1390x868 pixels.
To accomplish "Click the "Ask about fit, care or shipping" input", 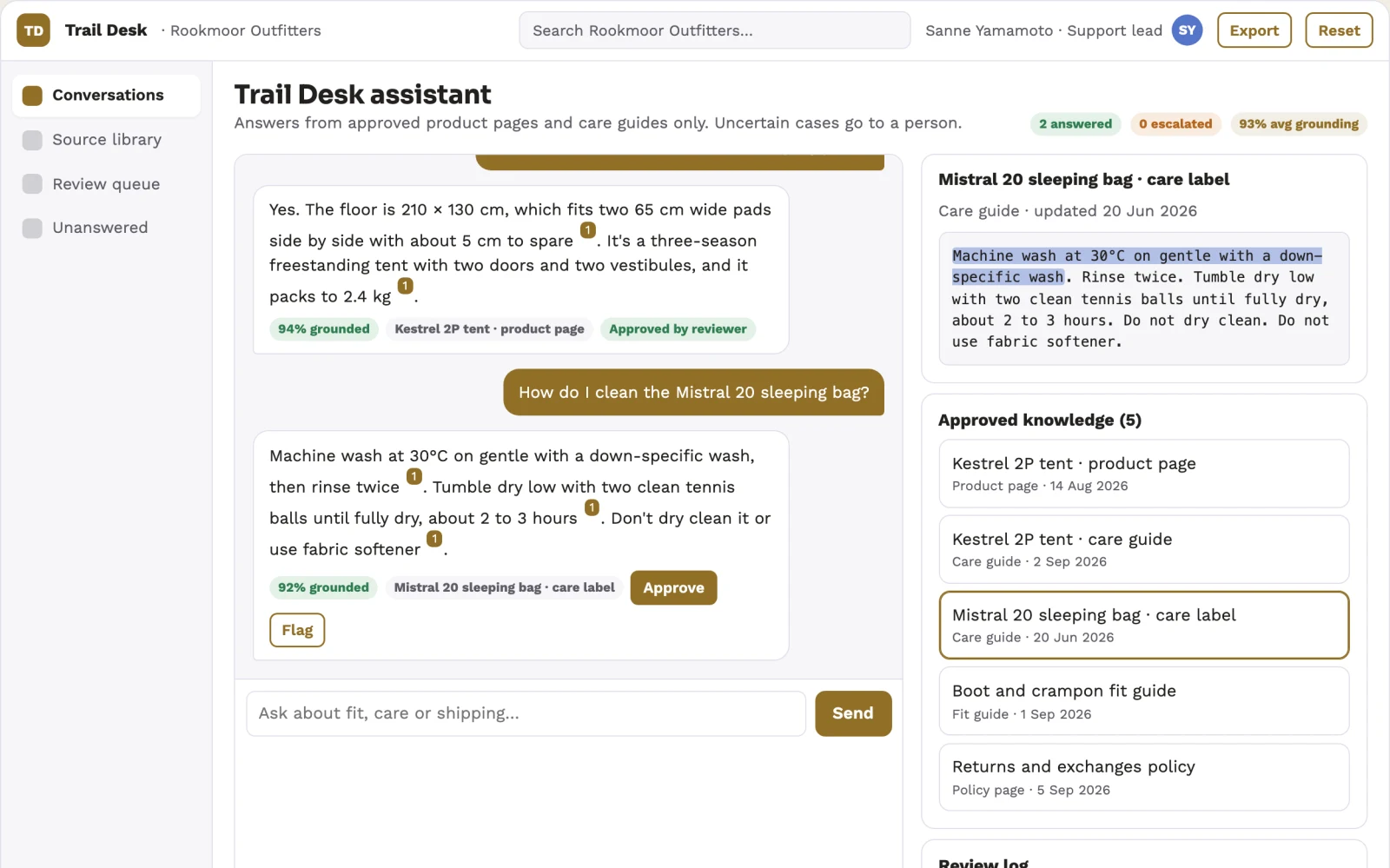I will [526, 713].
